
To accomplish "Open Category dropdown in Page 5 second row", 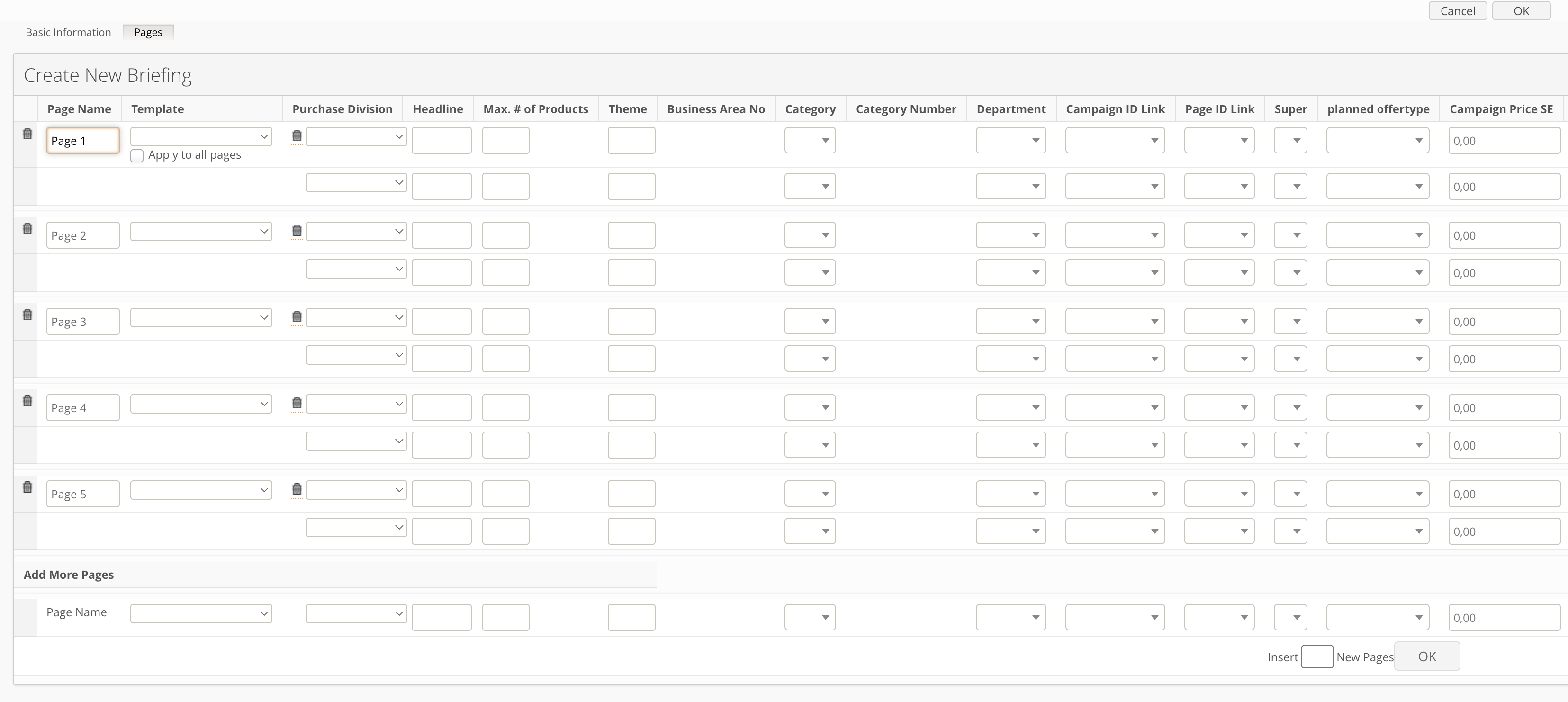I will tap(810, 531).
